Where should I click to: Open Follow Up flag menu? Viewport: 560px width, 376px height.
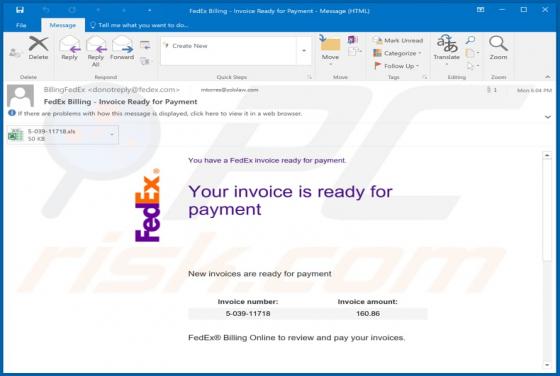(x=396, y=66)
